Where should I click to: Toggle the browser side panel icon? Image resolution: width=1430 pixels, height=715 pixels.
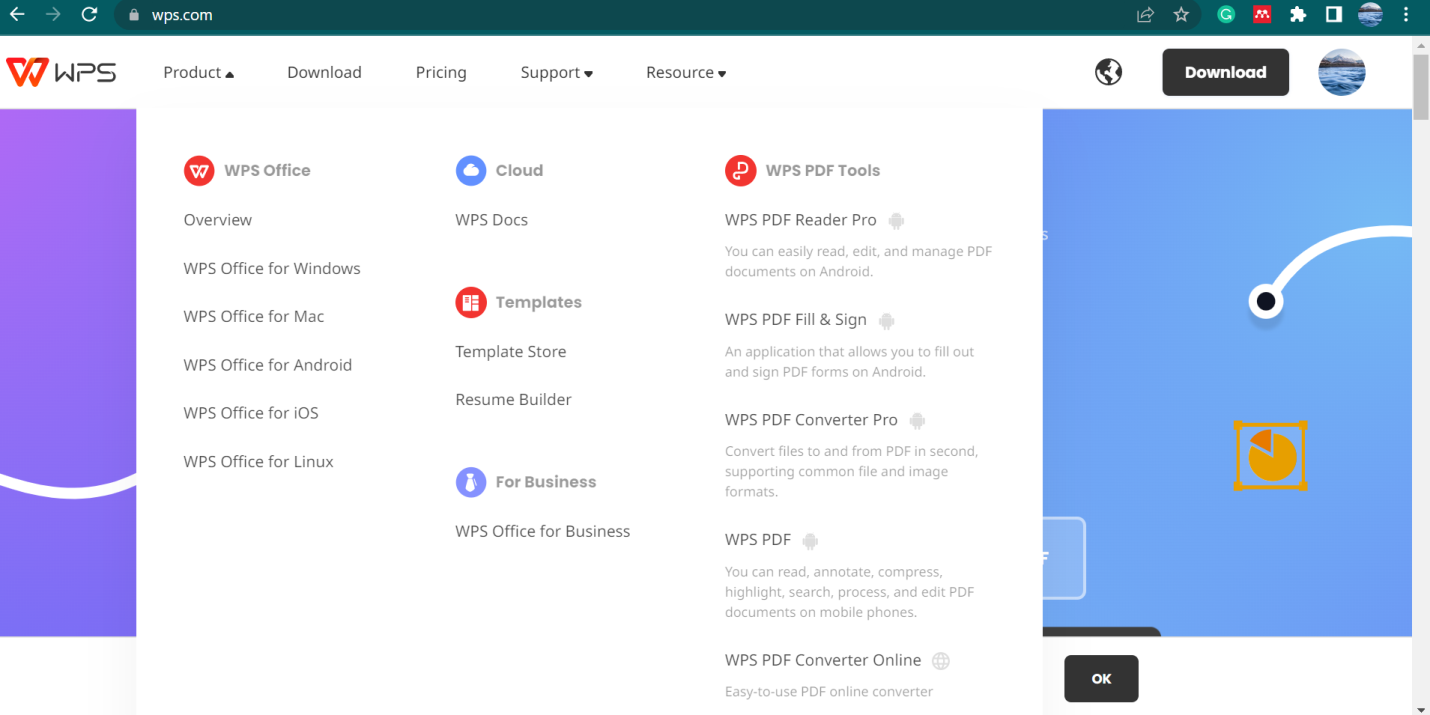pos(1334,15)
